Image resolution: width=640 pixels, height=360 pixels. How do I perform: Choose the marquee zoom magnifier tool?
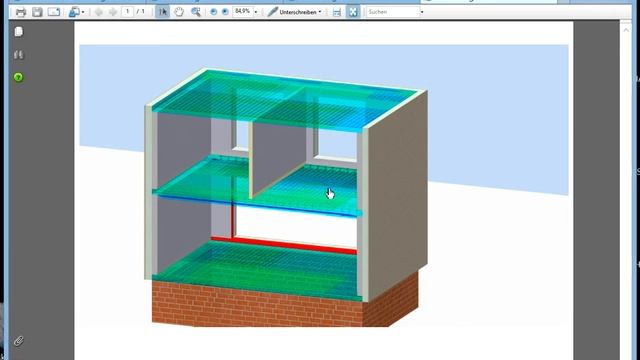196,12
